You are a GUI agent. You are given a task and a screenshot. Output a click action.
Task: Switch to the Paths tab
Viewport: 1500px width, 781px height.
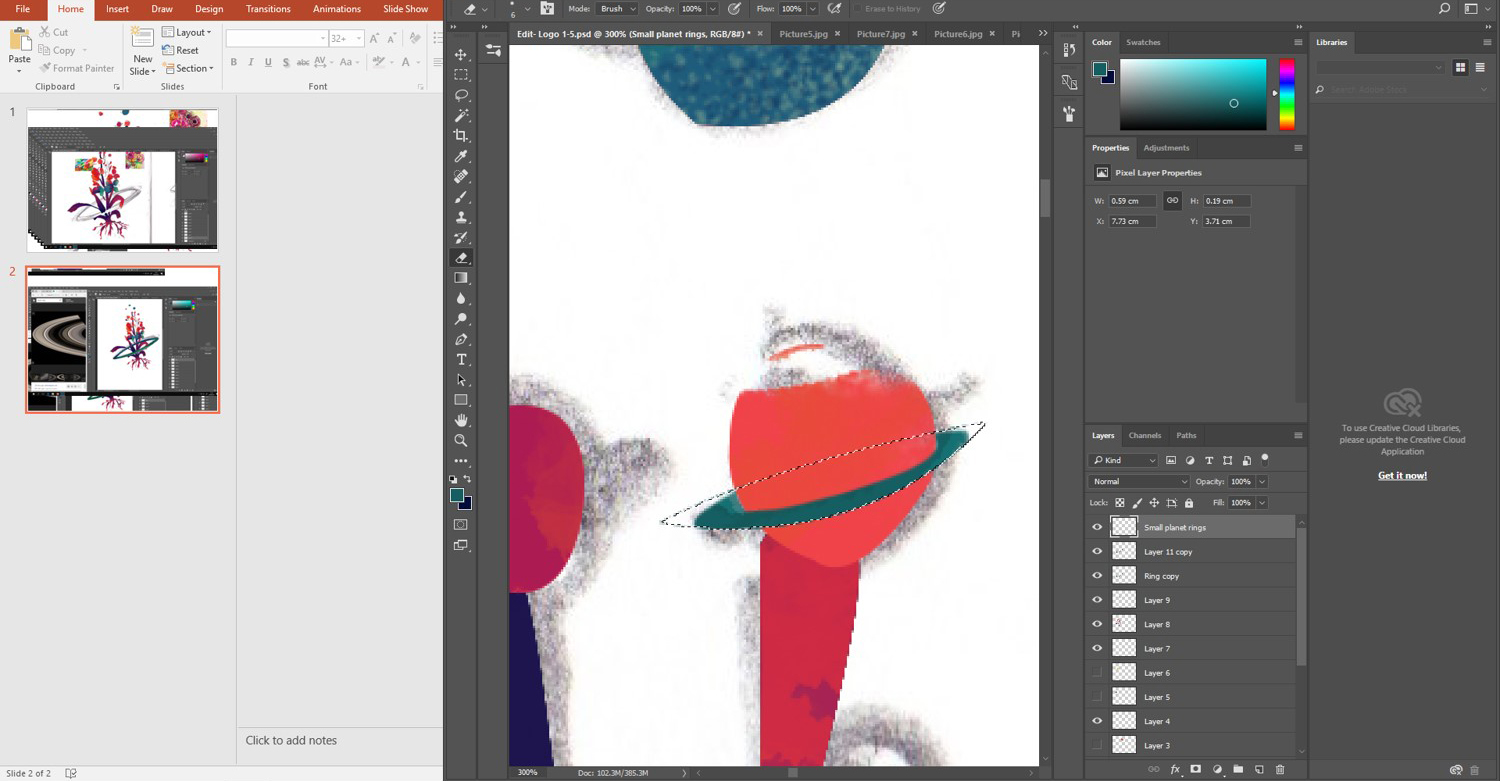click(x=1186, y=435)
